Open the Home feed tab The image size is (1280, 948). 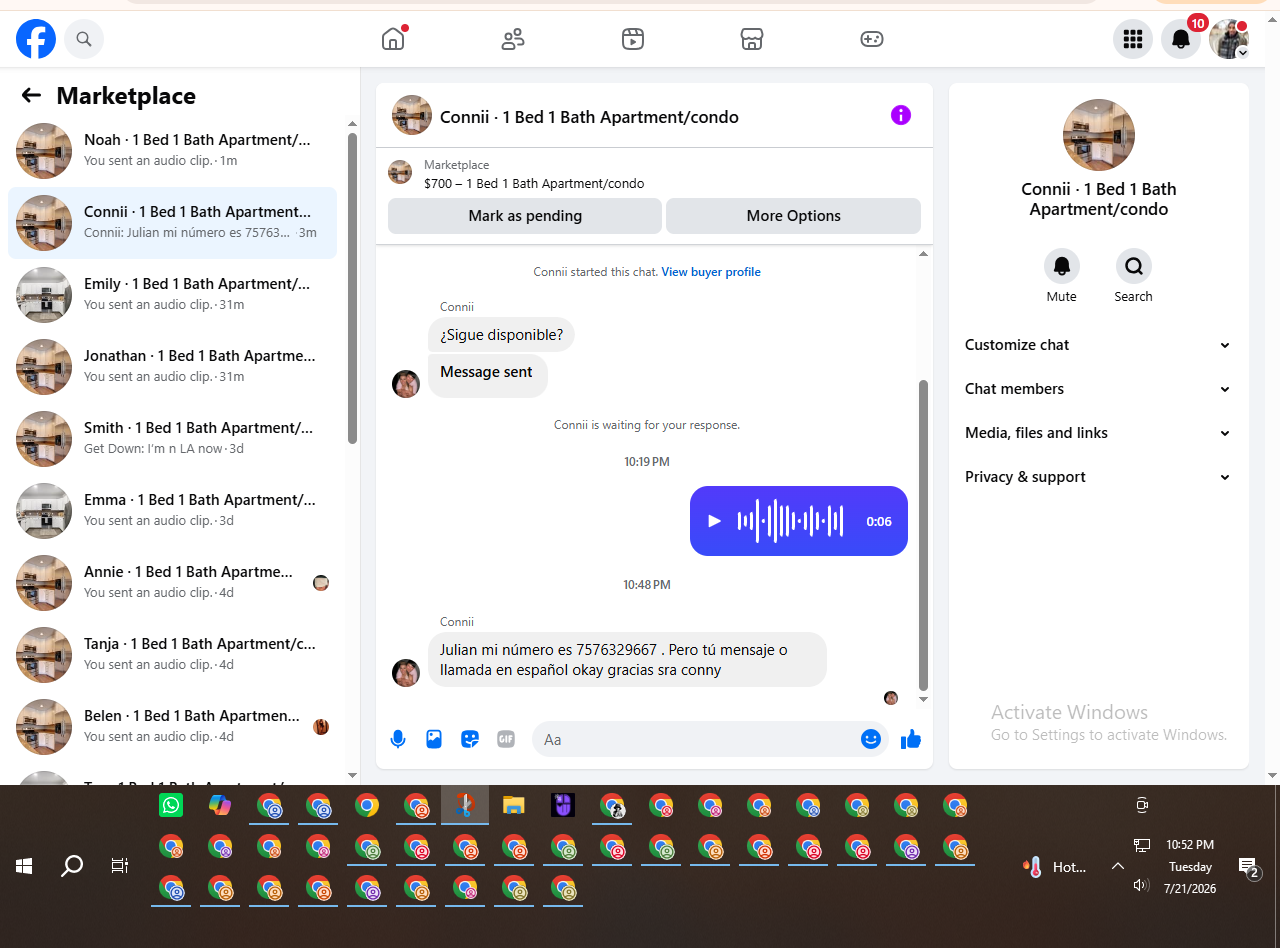[393, 39]
